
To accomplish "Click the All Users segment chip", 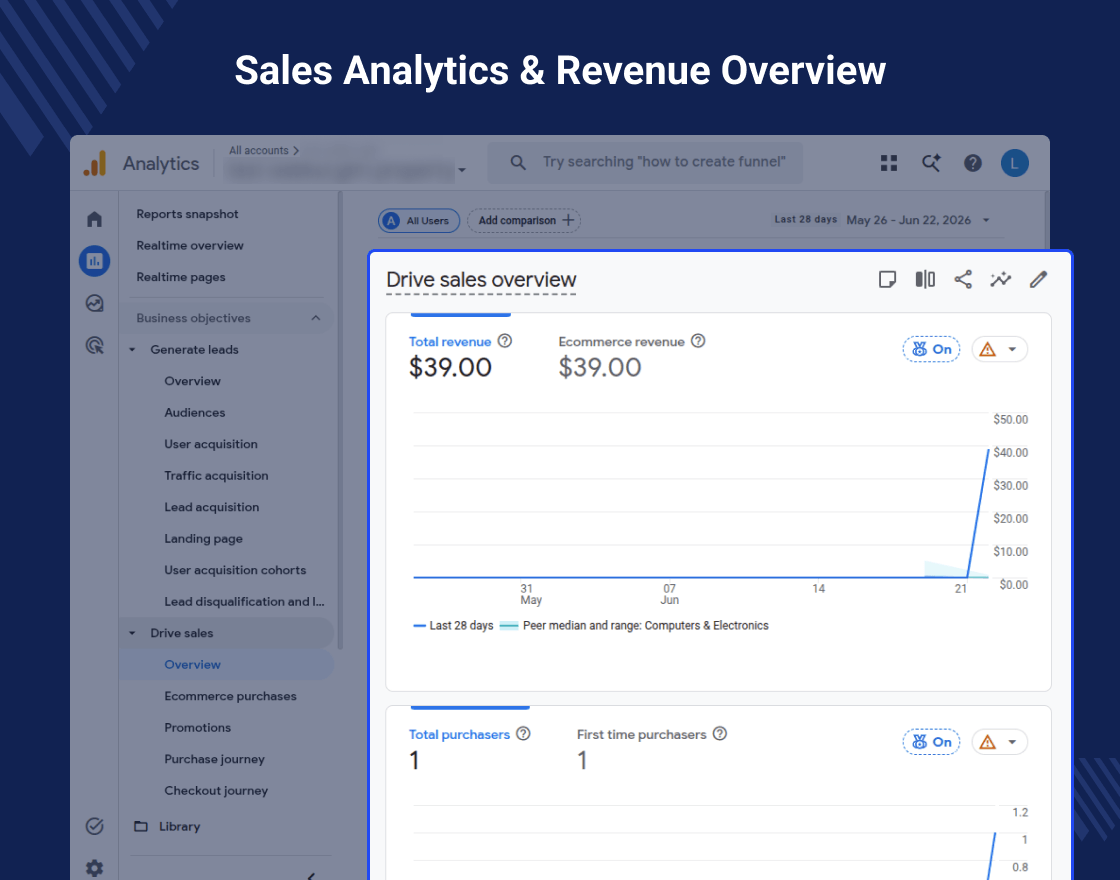I will (x=419, y=221).
